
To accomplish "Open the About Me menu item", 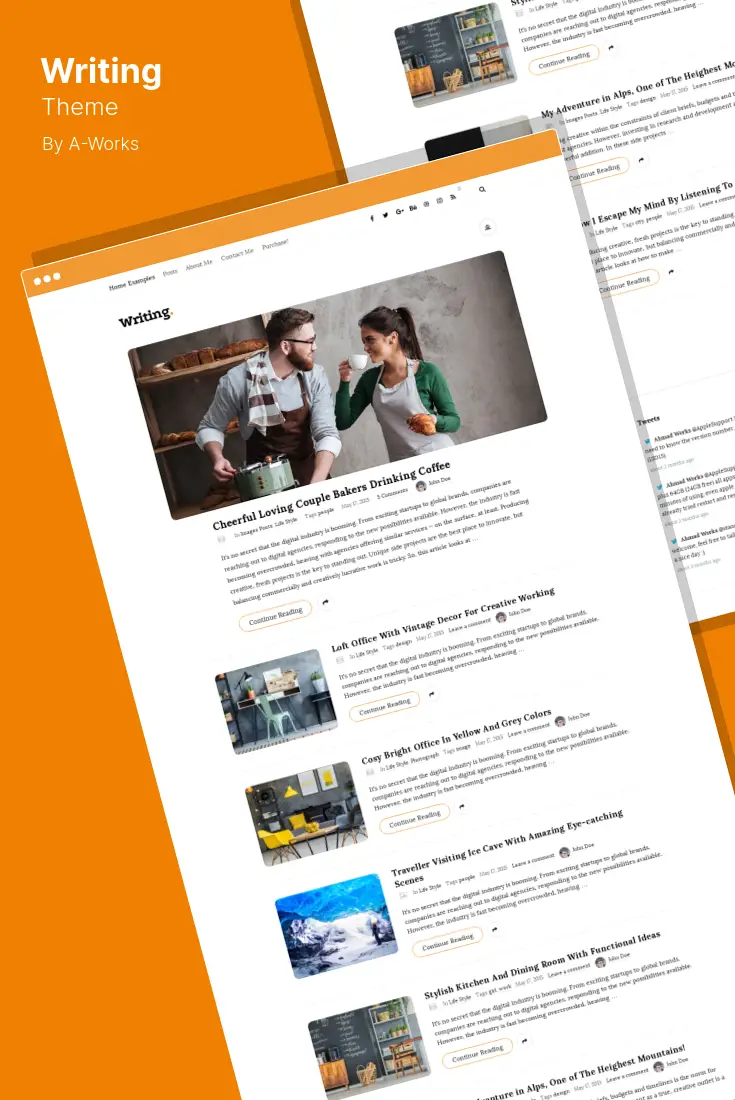I will point(198,264).
